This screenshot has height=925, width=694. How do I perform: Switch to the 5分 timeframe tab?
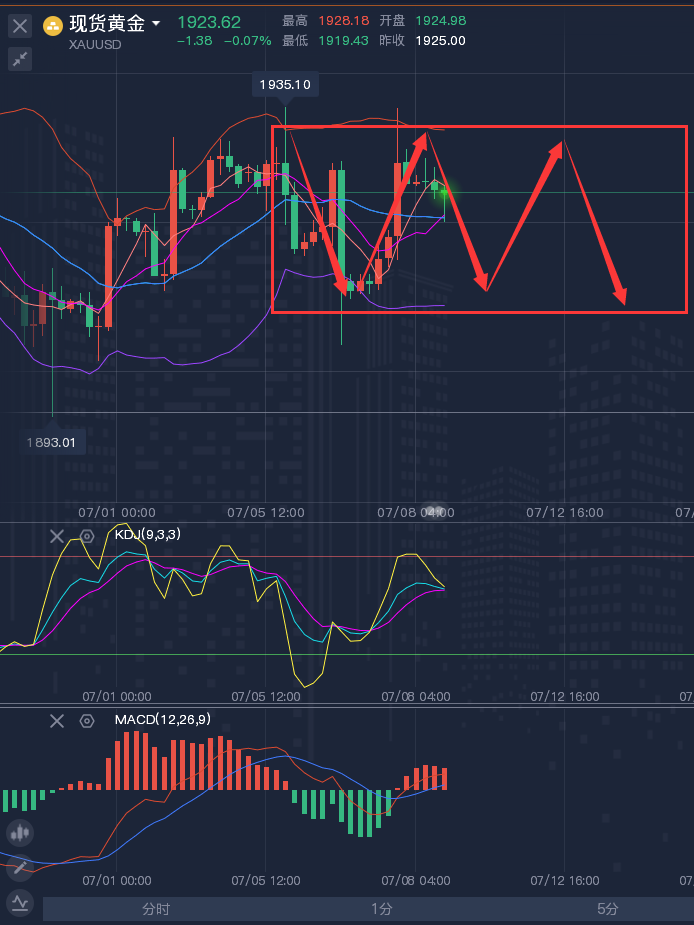[607, 909]
